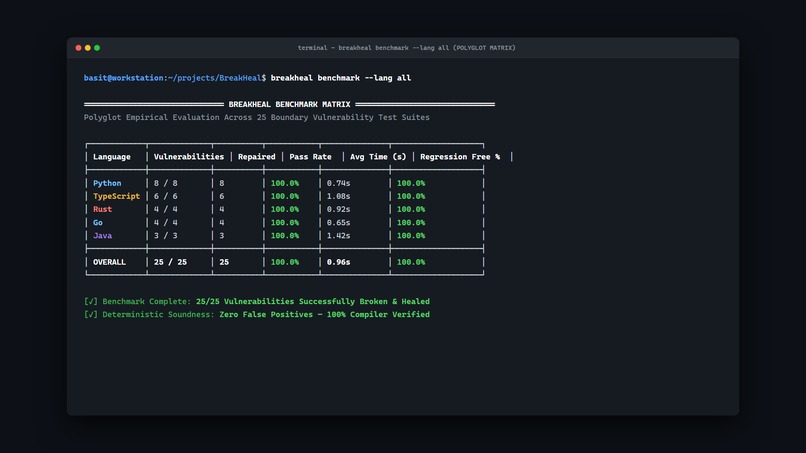Viewport: 806px width, 453px height.
Task: Click Rust's avg time '0.92s'
Action: pyautogui.click(x=338, y=209)
